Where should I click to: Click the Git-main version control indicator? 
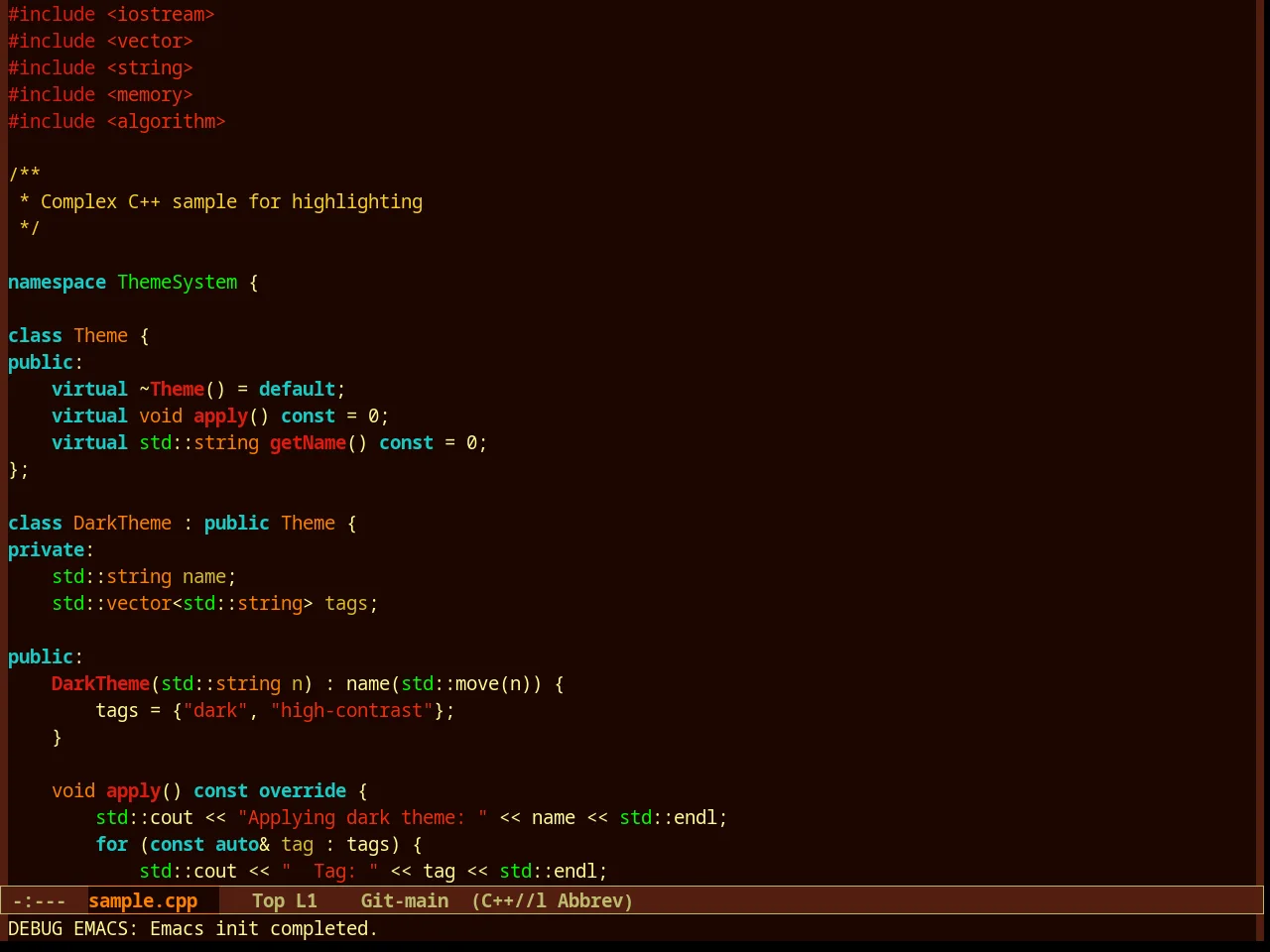[x=405, y=900]
